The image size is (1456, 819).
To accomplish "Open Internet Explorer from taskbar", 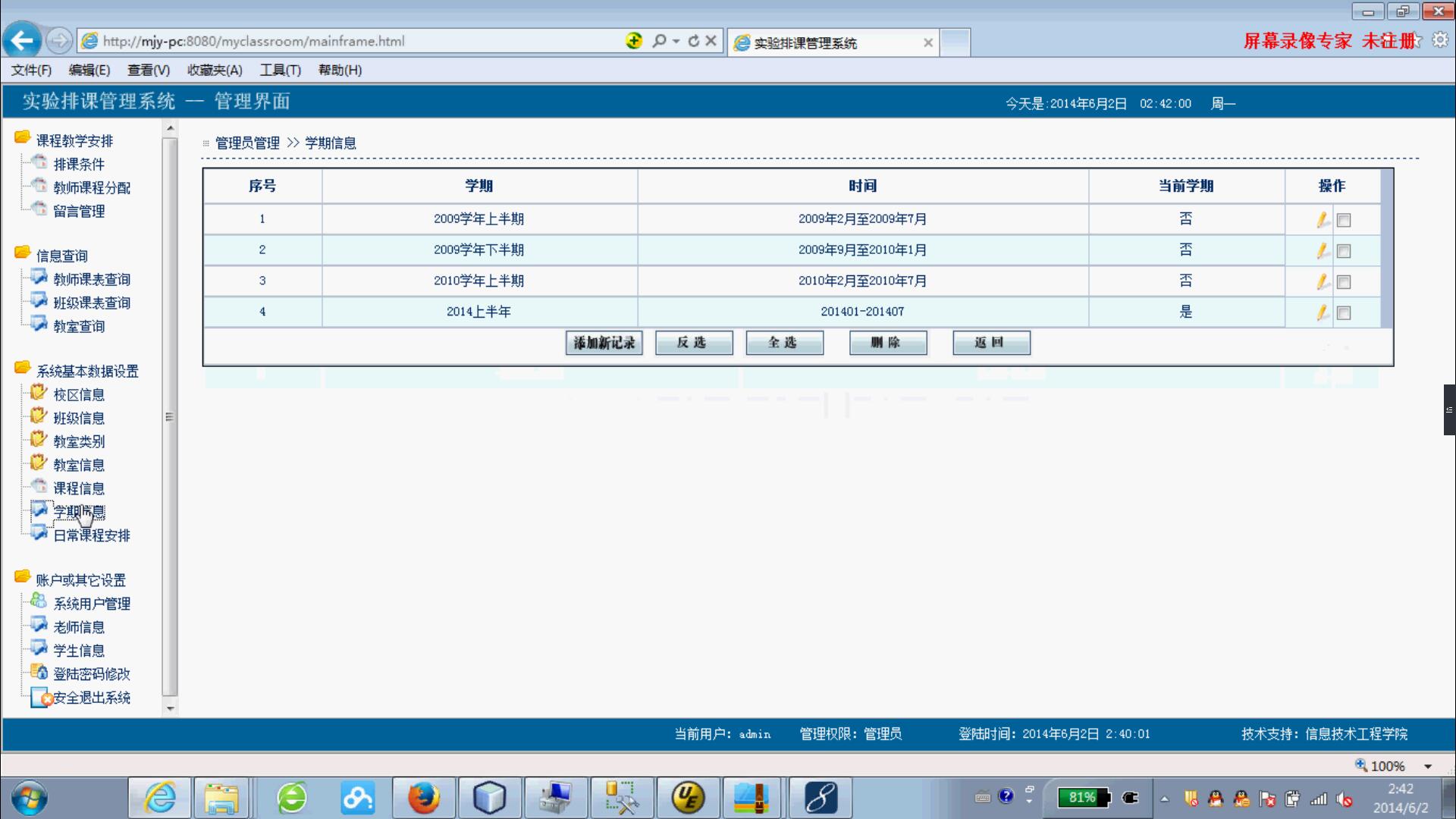I will (x=160, y=798).
